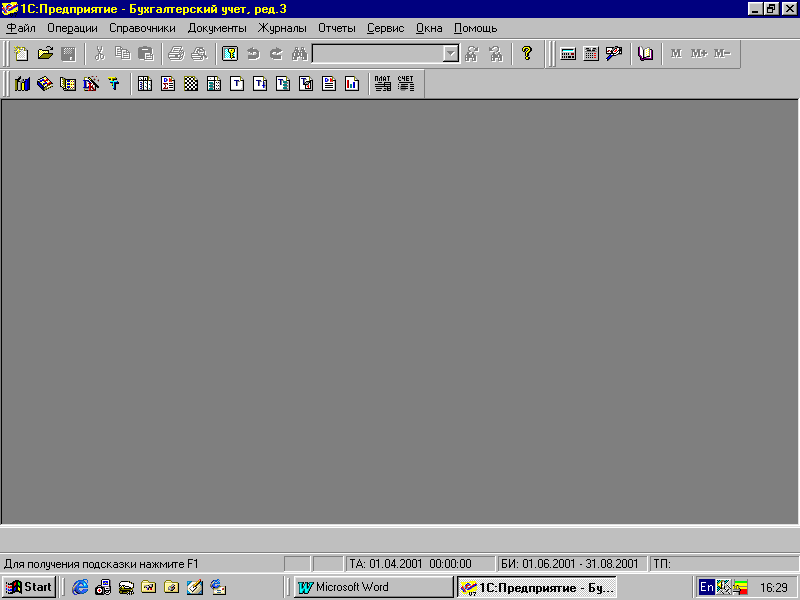The image size is (800, 600).
Task: Click the Paste clipboard icon
Action: click(146, 54)
